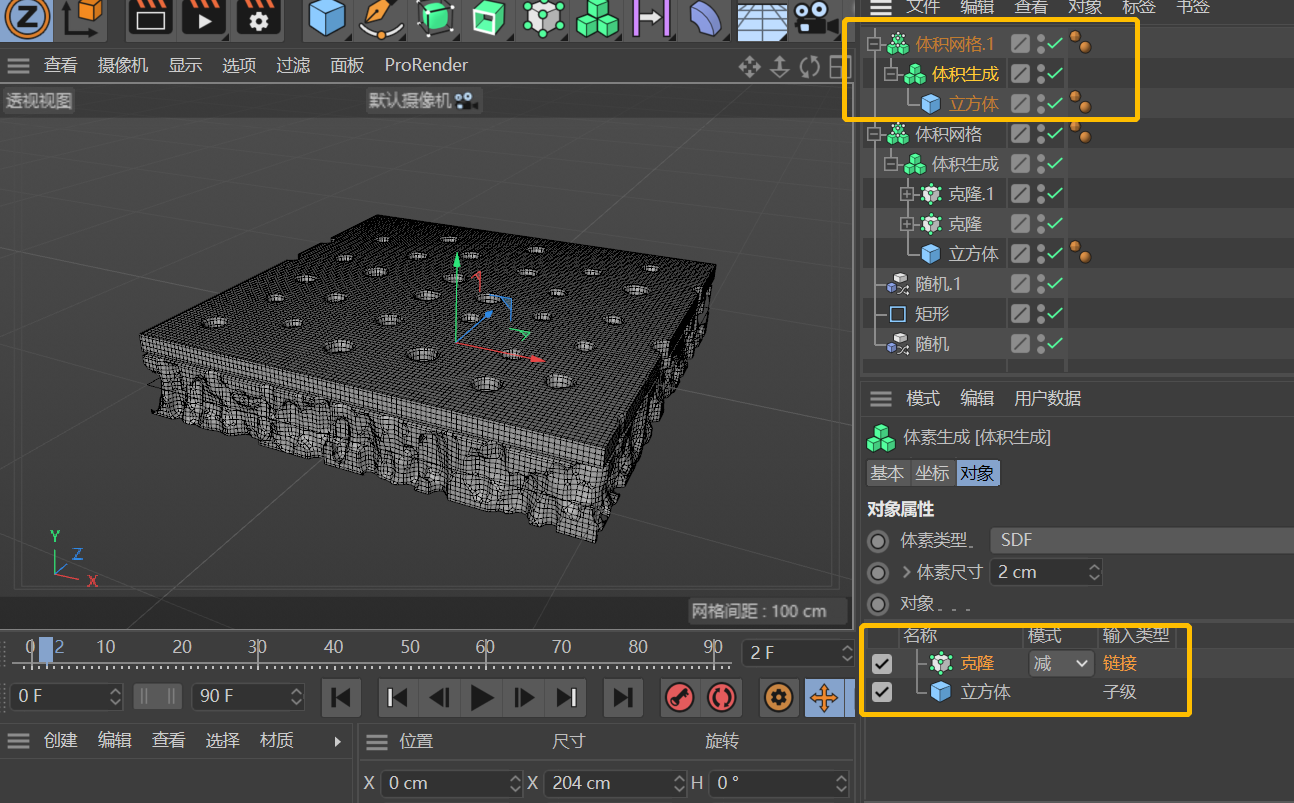This screenshot has width=1294, height=803.
Task: Click the viewport orbit rotate icon
Action: pyautogui.click(x=810, y=67)
